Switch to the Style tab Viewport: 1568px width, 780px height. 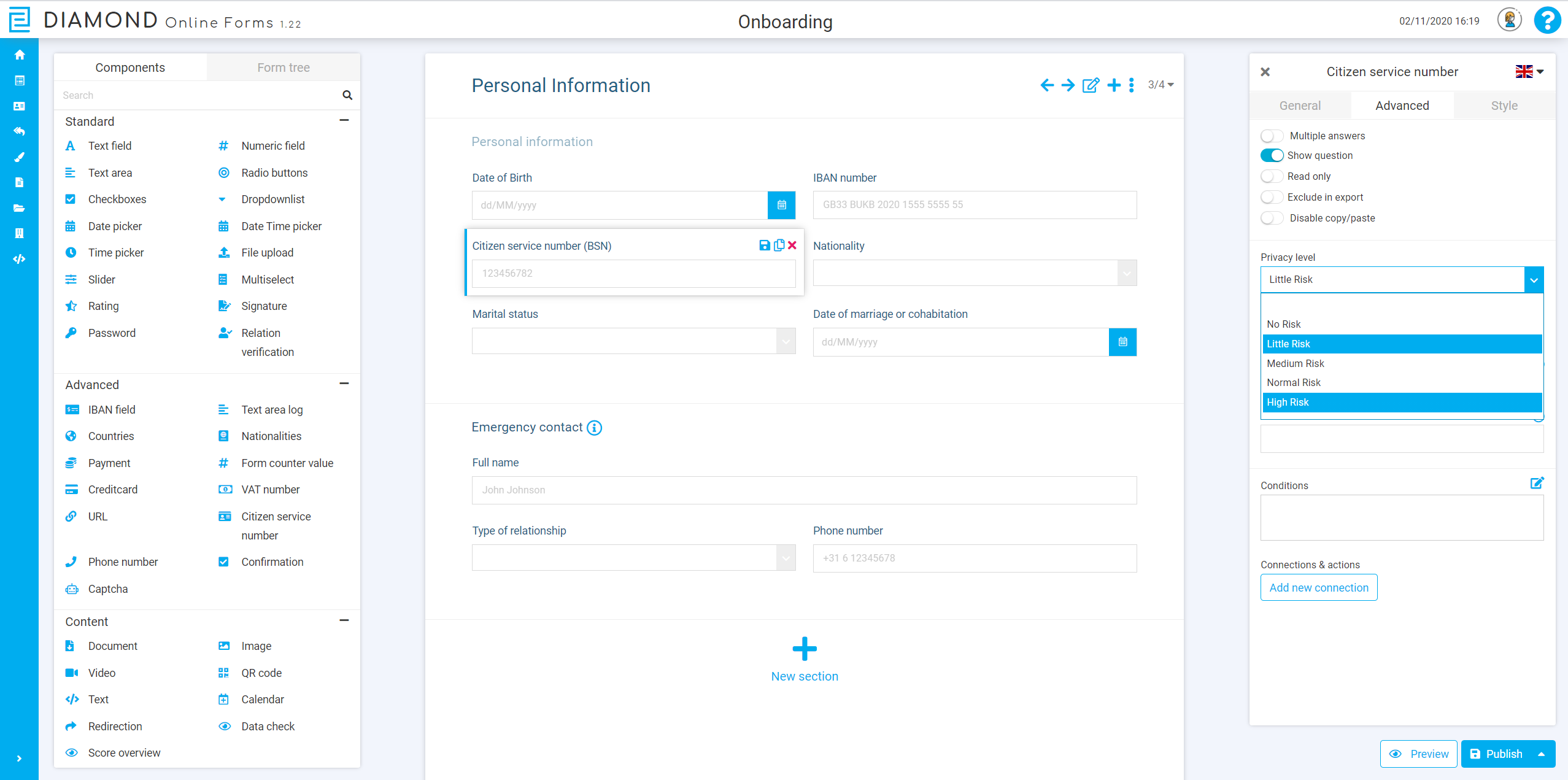(1504, 105)
